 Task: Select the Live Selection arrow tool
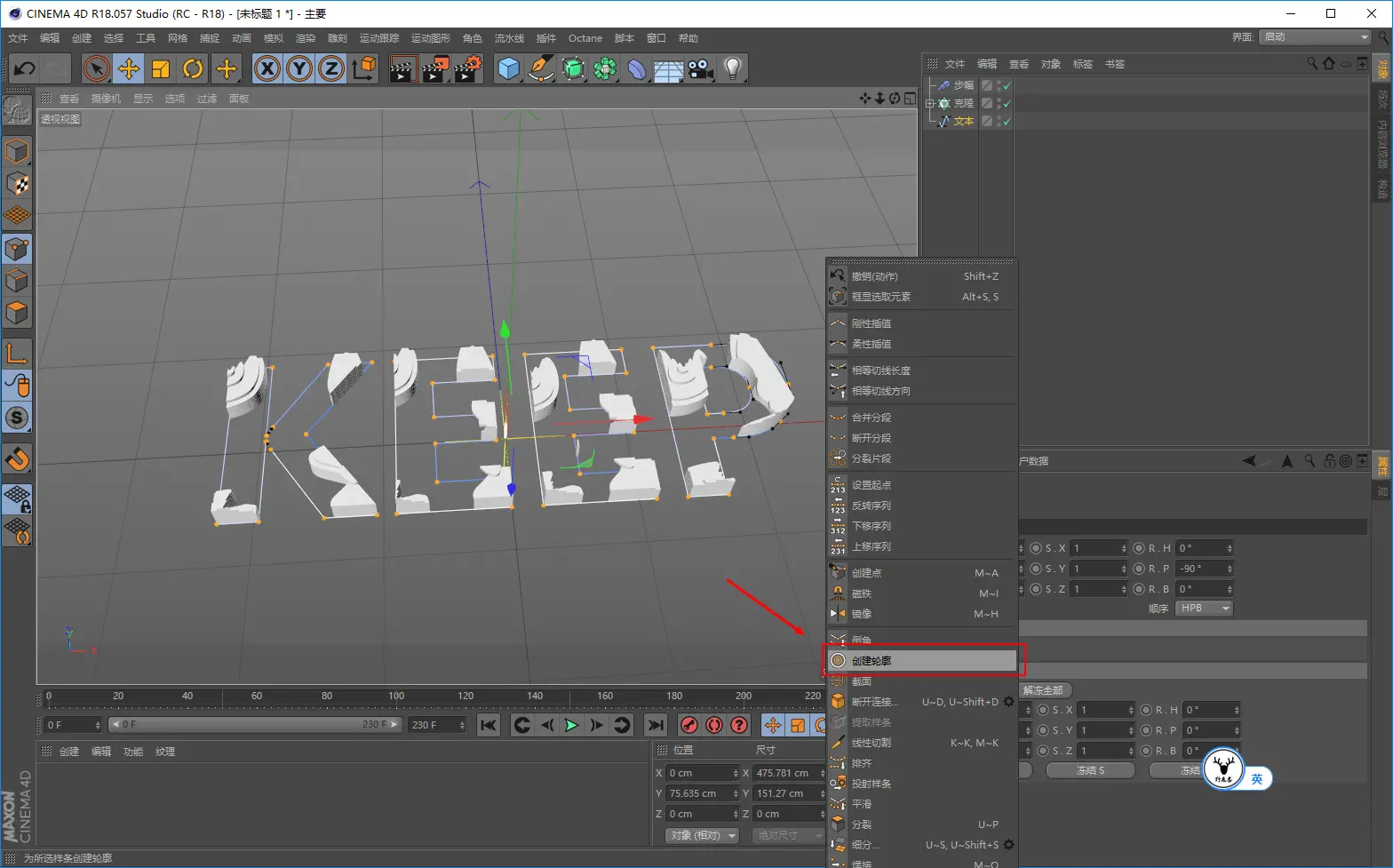pos(97,68)
